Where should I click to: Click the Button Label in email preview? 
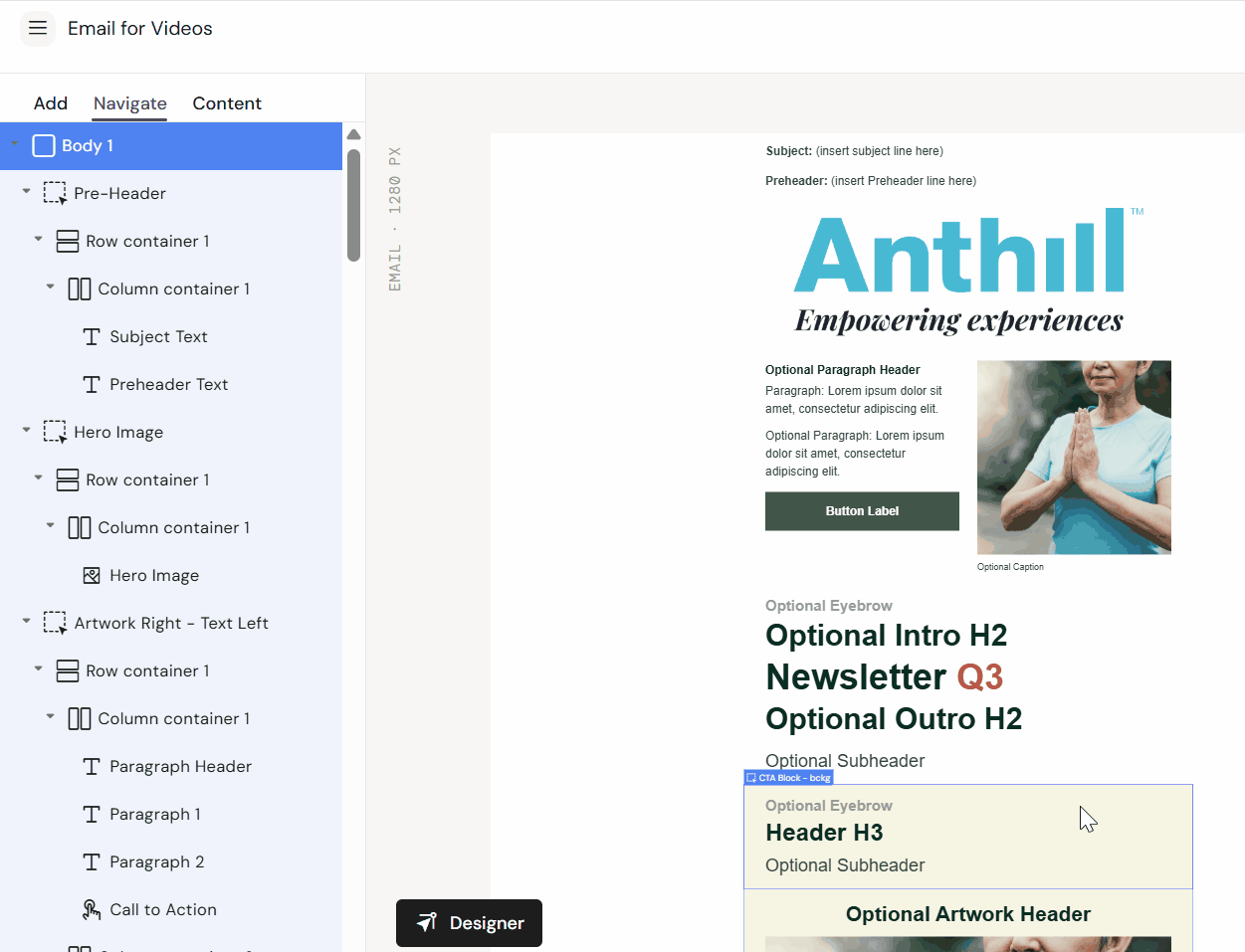coord(862,511)
